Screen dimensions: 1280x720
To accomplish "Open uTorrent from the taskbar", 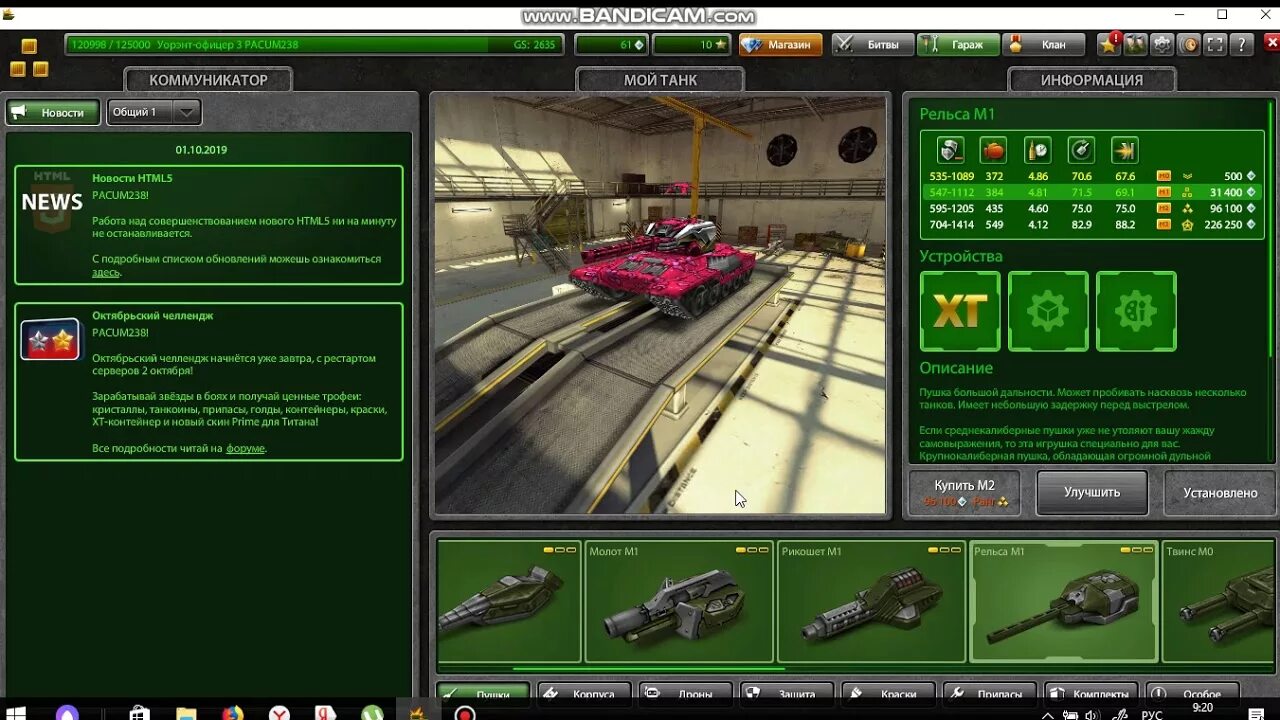I will coord(372,714).
